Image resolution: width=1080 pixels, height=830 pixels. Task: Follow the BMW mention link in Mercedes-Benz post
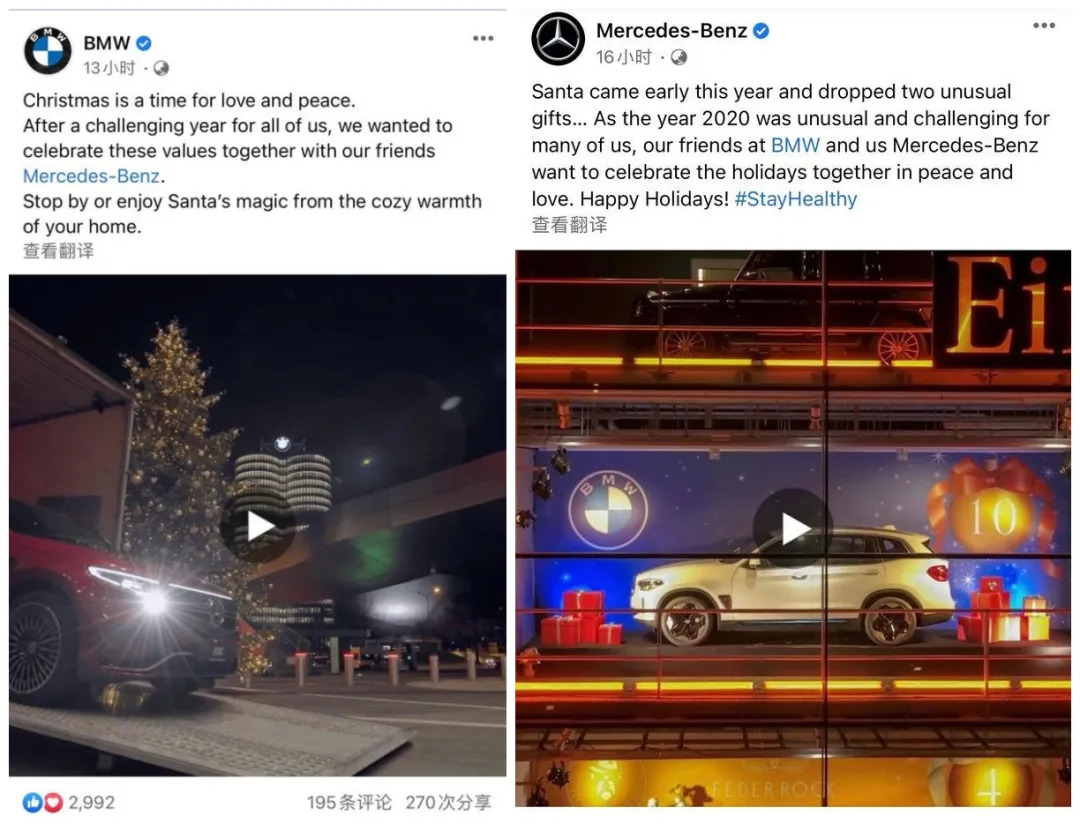coord(795,145)
